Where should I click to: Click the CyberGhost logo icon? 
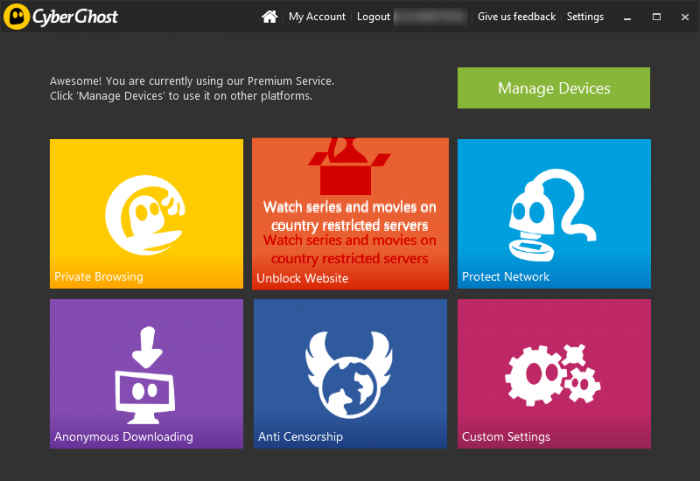[17, 17]
